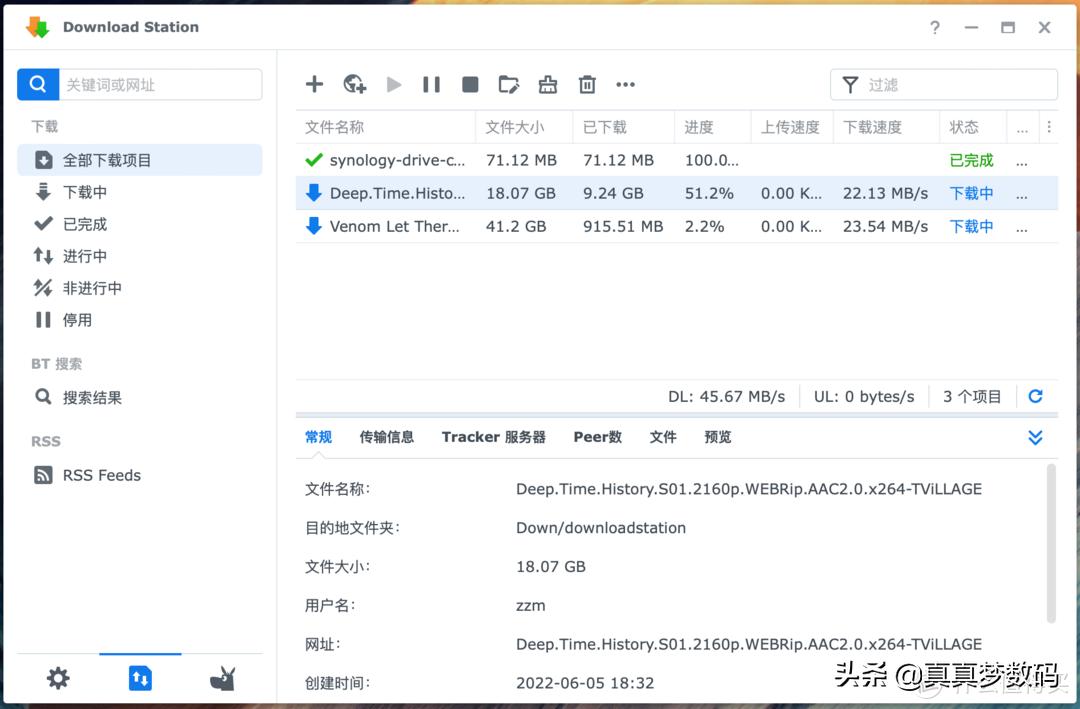Collapse the info panel with double chevron
The image size is (1080, 709).
click(1035, 437)
